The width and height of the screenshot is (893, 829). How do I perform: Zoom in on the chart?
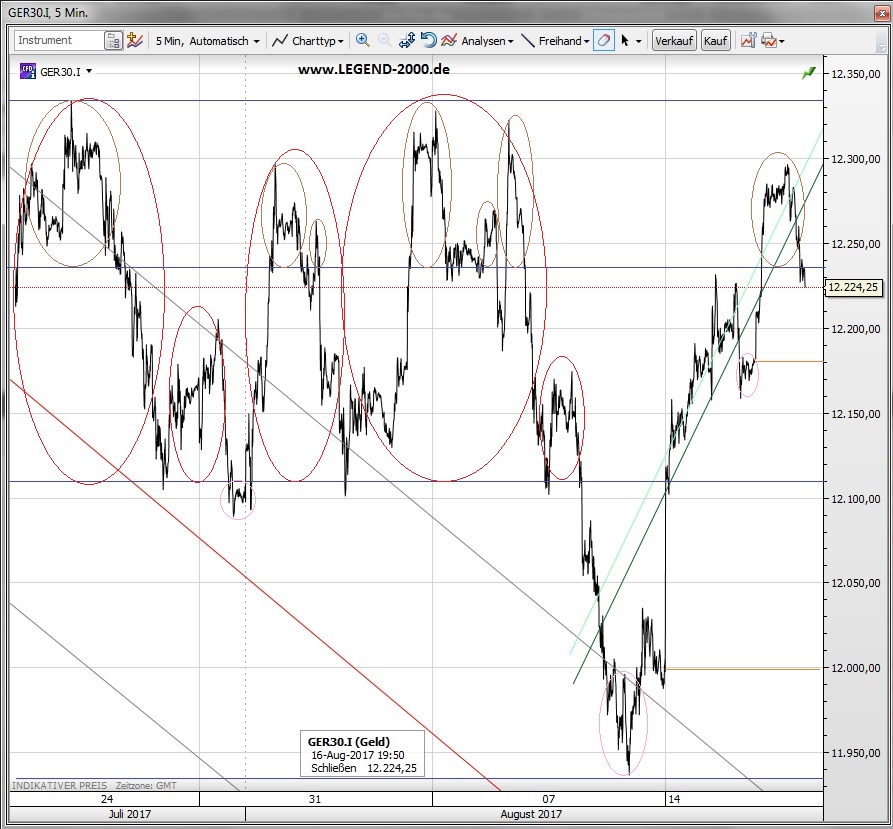click(x=362, y=41)
